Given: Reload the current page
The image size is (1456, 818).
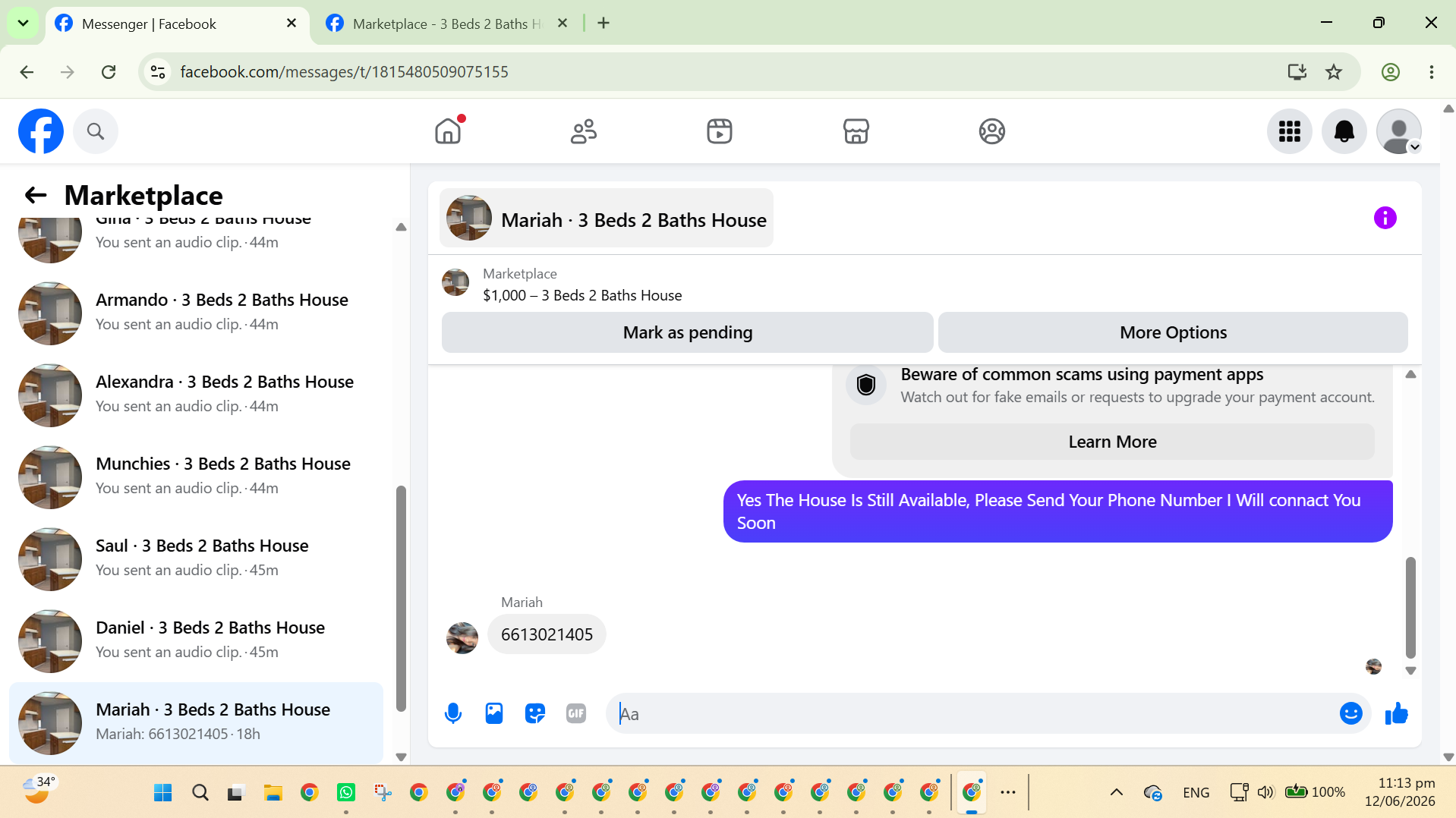Looking at the screenshot, I should tap(109, 72).
